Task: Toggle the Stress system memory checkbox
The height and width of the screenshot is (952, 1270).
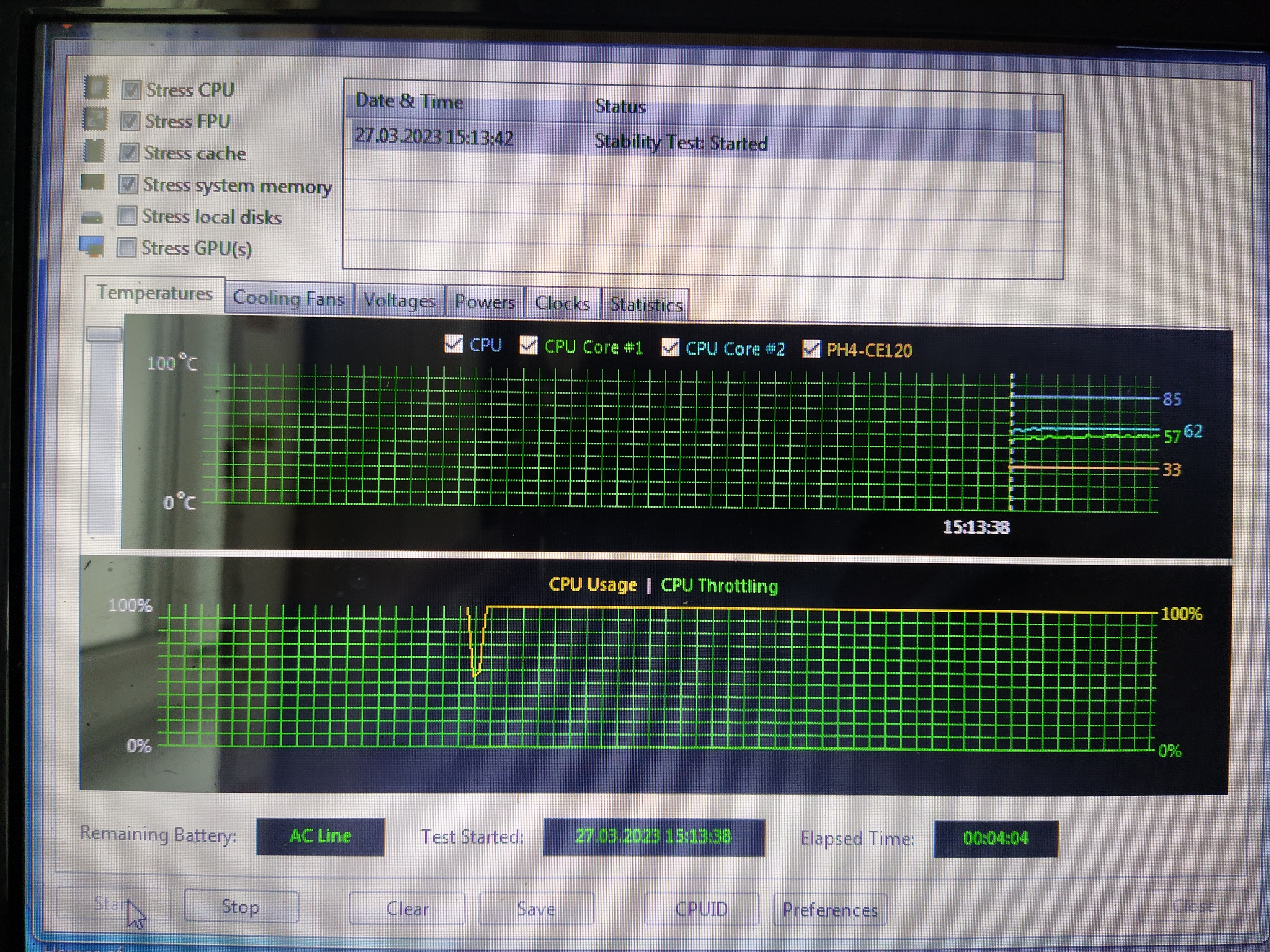Action: tap(128, 184)
